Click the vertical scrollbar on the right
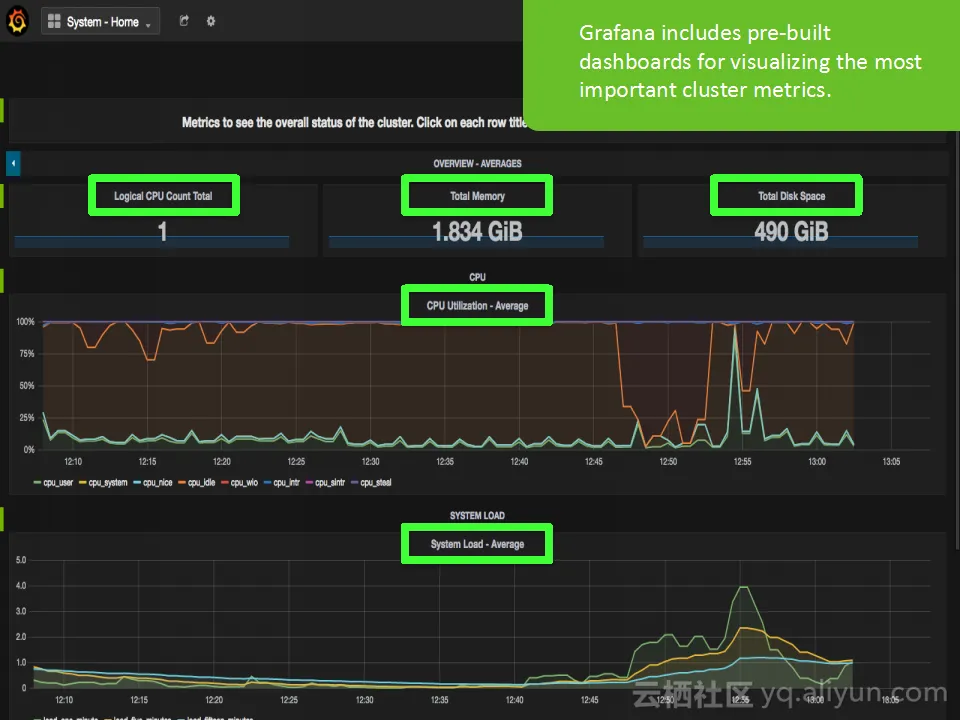Image resolution: width=960 pixels, height=720 pixels. 956,340
